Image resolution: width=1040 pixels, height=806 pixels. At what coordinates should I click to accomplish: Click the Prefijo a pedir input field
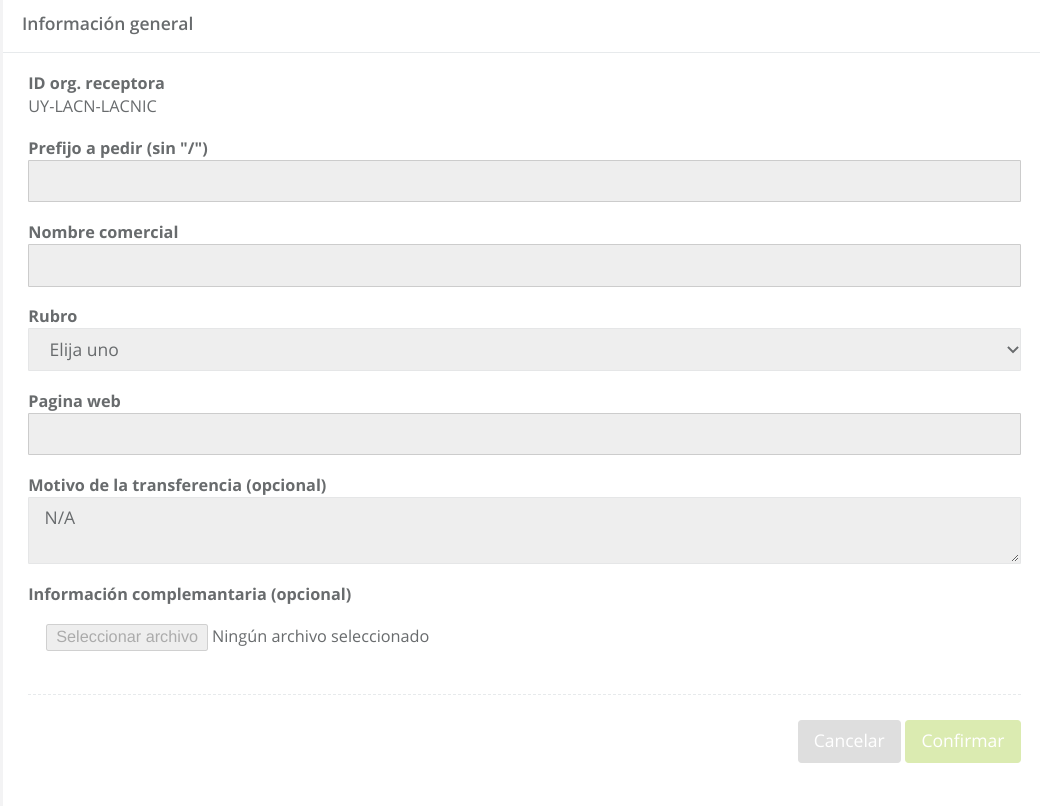click(x=524, y=181)
